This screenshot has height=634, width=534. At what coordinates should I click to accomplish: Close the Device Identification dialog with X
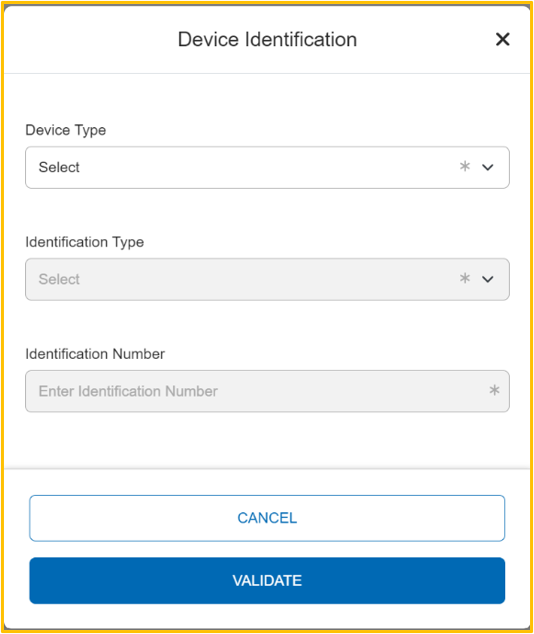coord(502,39)
